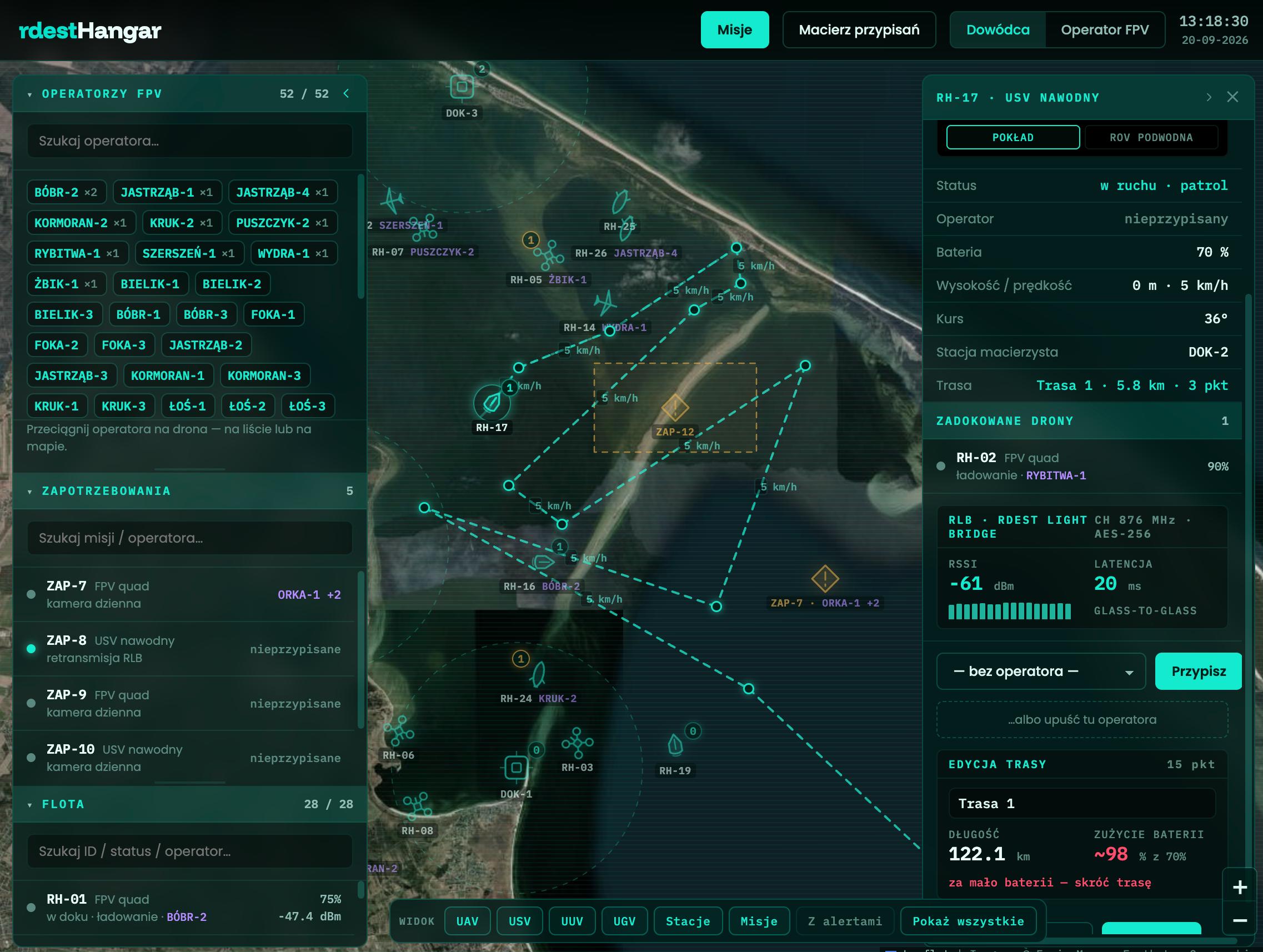Click the Pokaż wszystkie button
The height and width of the screenshot is (952, 1263).
(968, 921)
